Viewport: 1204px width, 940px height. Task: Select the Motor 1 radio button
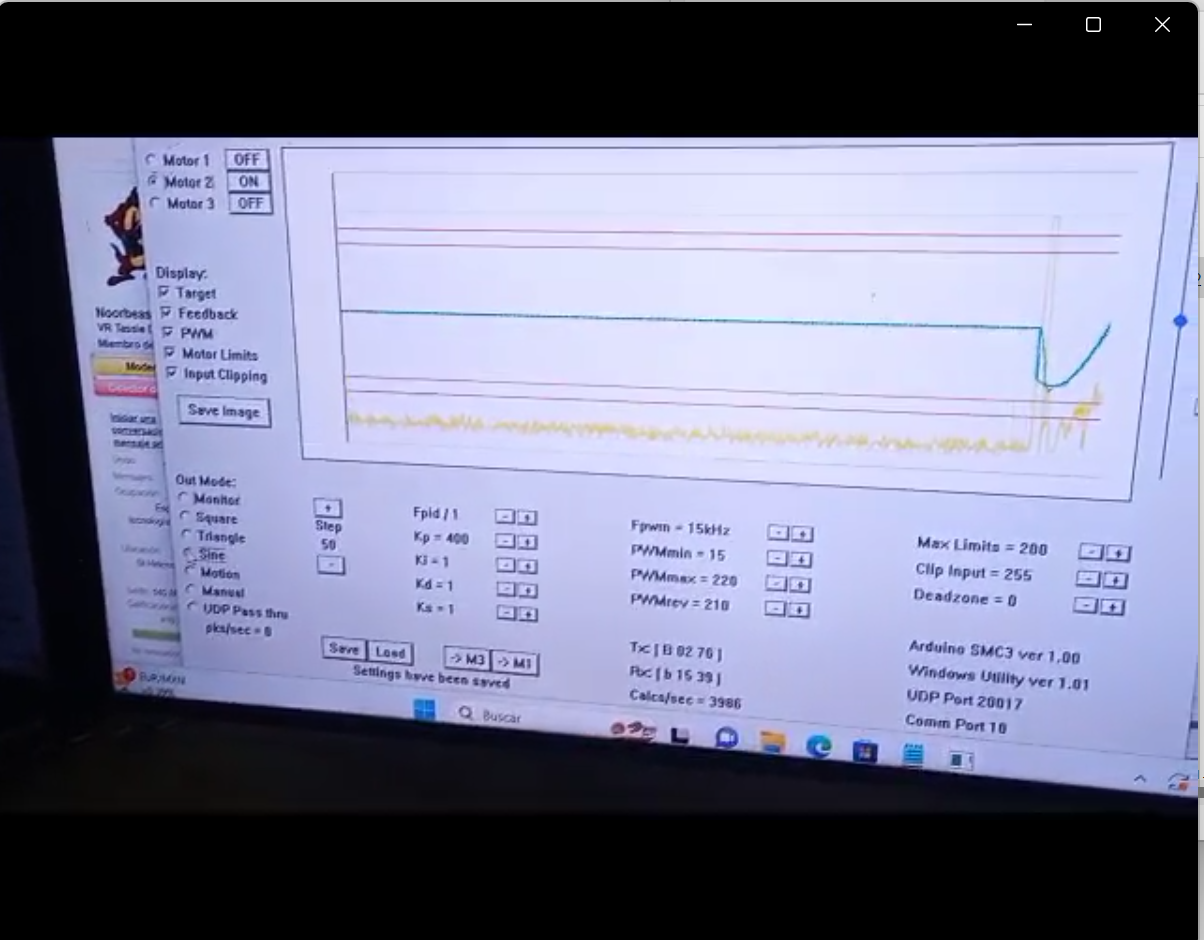tap(152, 160)
